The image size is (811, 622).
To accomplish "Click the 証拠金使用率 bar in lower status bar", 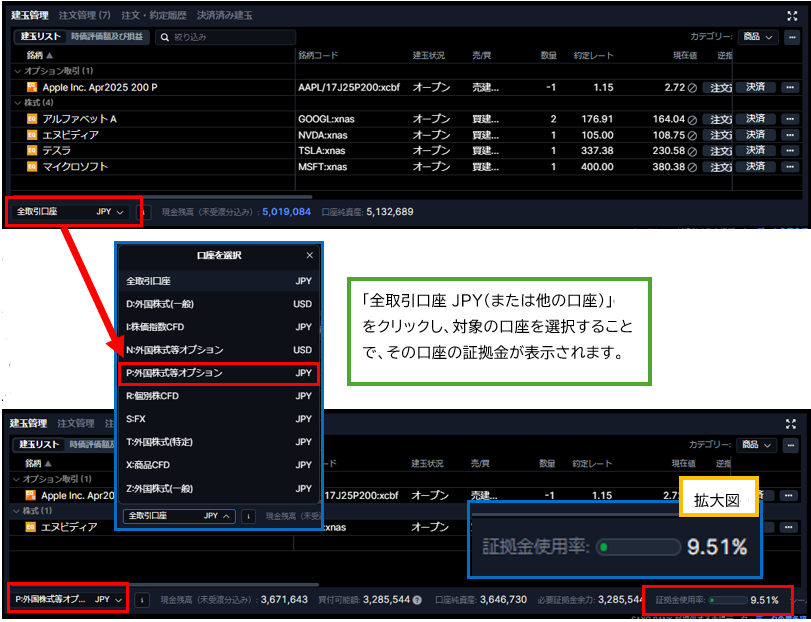I will click(x=728, y=600).
